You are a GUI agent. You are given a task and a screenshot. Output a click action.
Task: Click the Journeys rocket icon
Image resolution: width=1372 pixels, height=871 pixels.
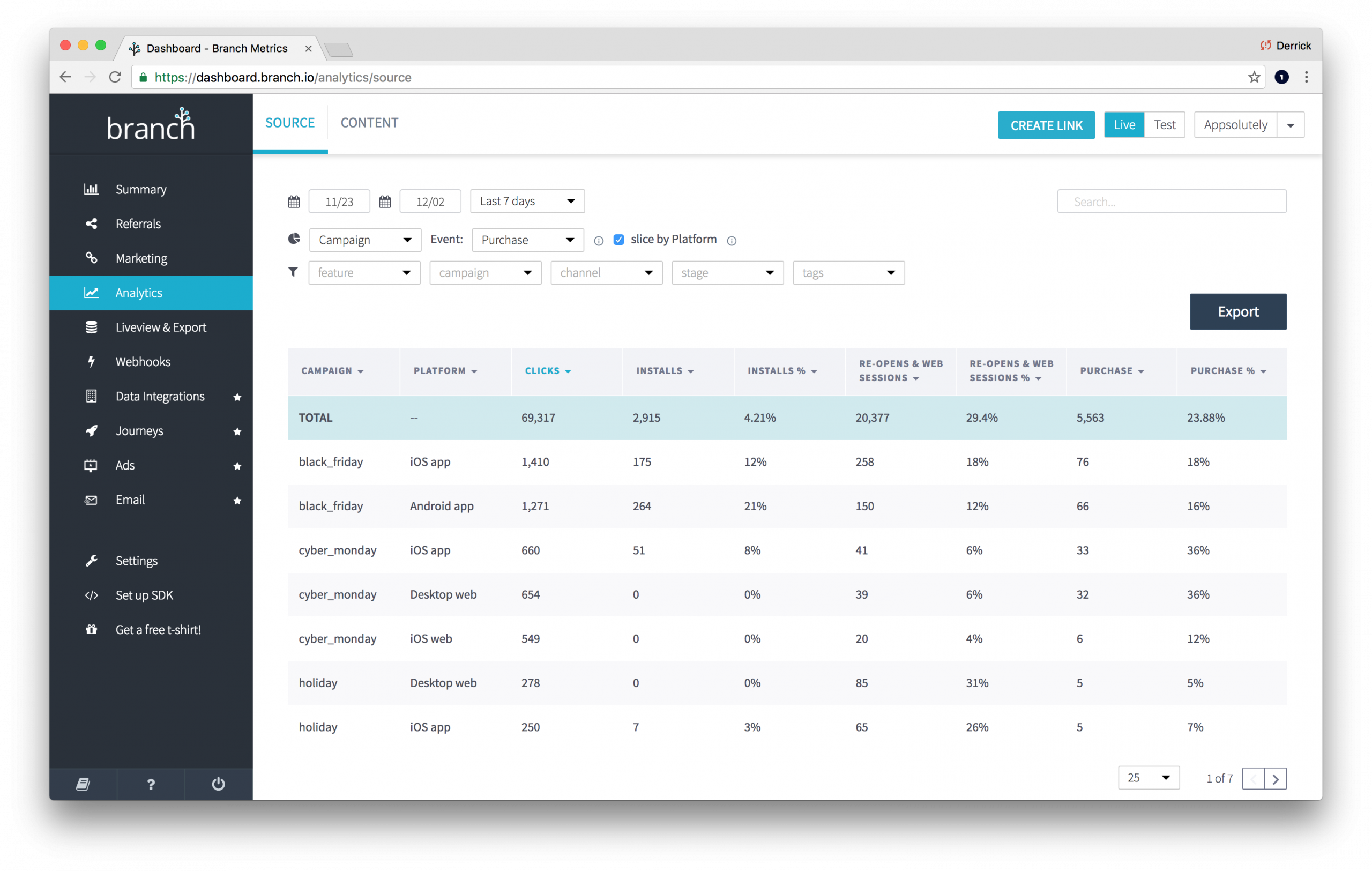(x=92, y=430)
